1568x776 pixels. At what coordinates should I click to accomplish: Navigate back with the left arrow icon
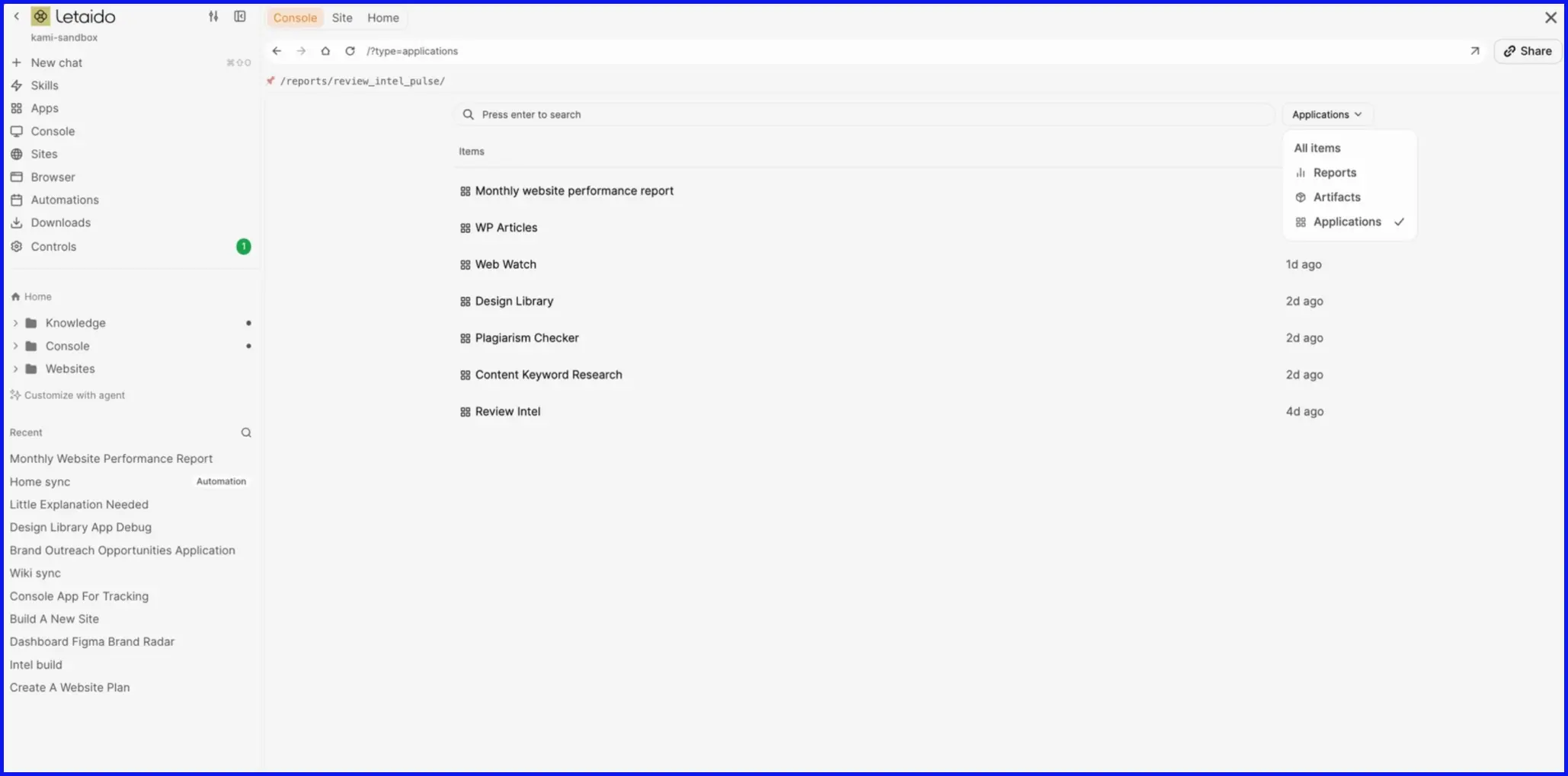[277, 51]
